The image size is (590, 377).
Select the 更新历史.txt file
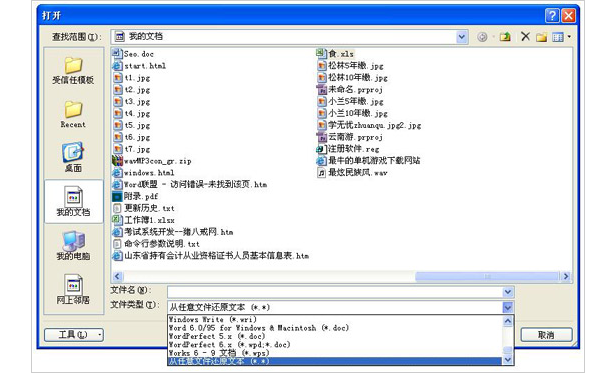coord(143,208)
